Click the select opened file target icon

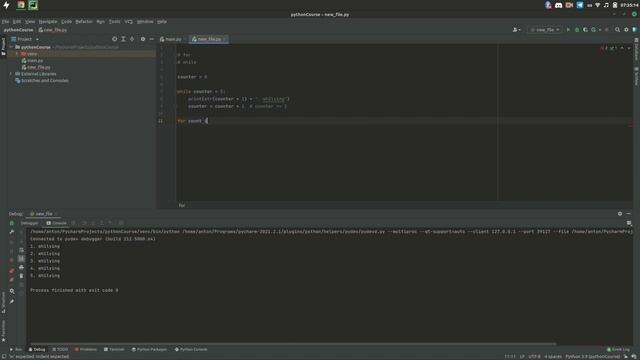click(114, 39)
